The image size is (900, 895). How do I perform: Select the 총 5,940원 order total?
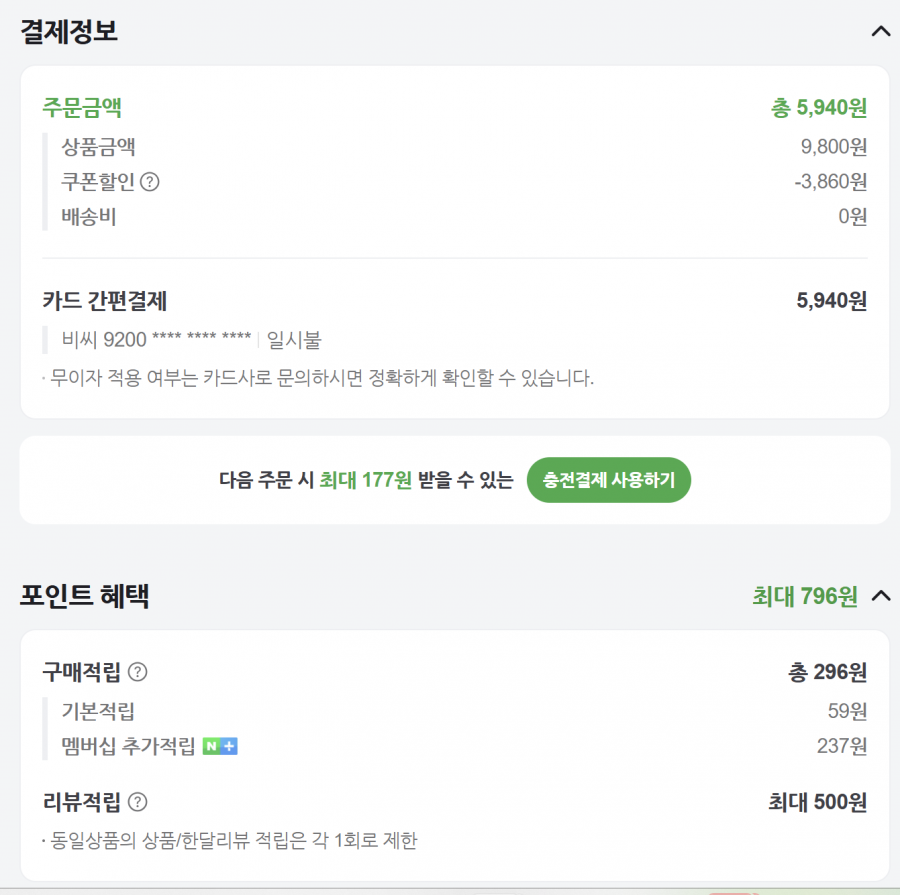818,108
